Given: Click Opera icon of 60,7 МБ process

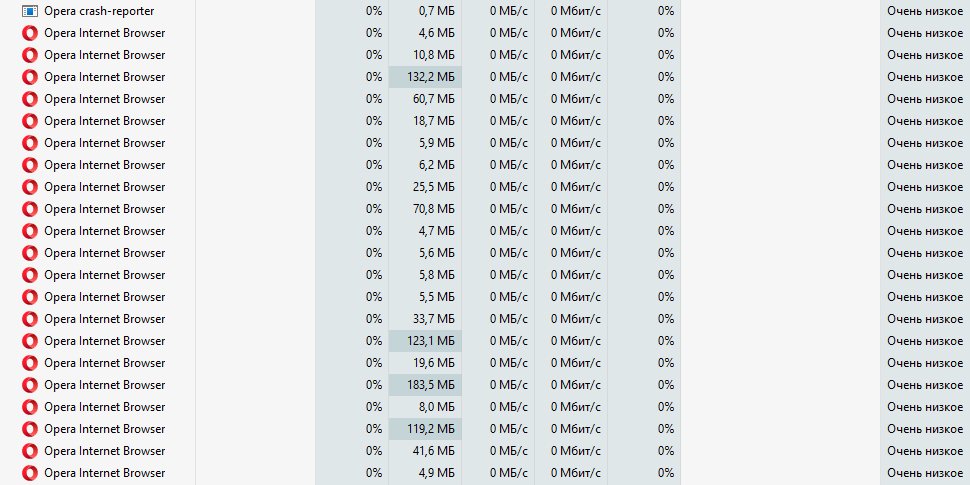Looking at the screenshot, I should tap(30, 99).
